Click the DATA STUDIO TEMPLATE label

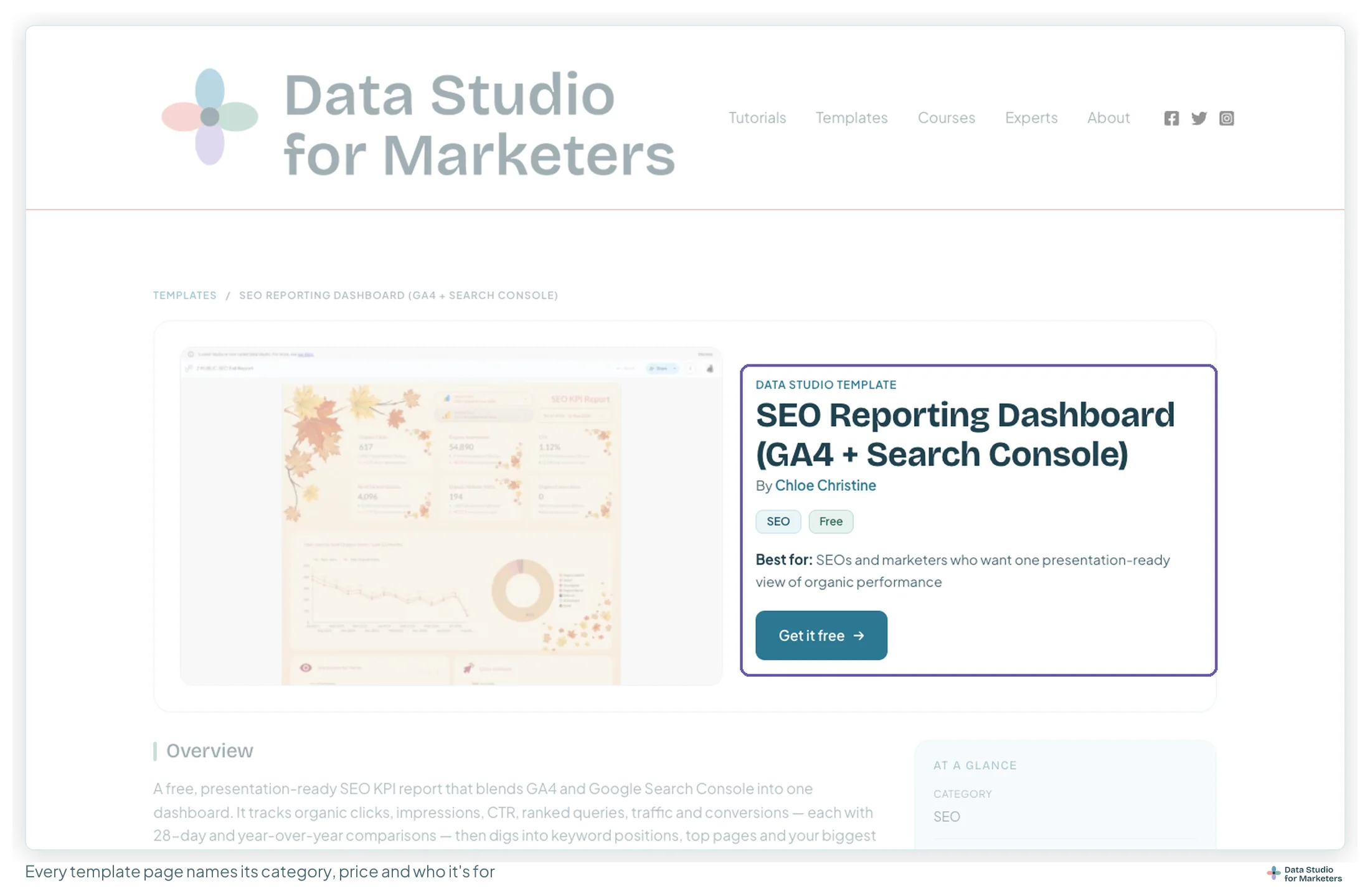click(x=826, y=385)
